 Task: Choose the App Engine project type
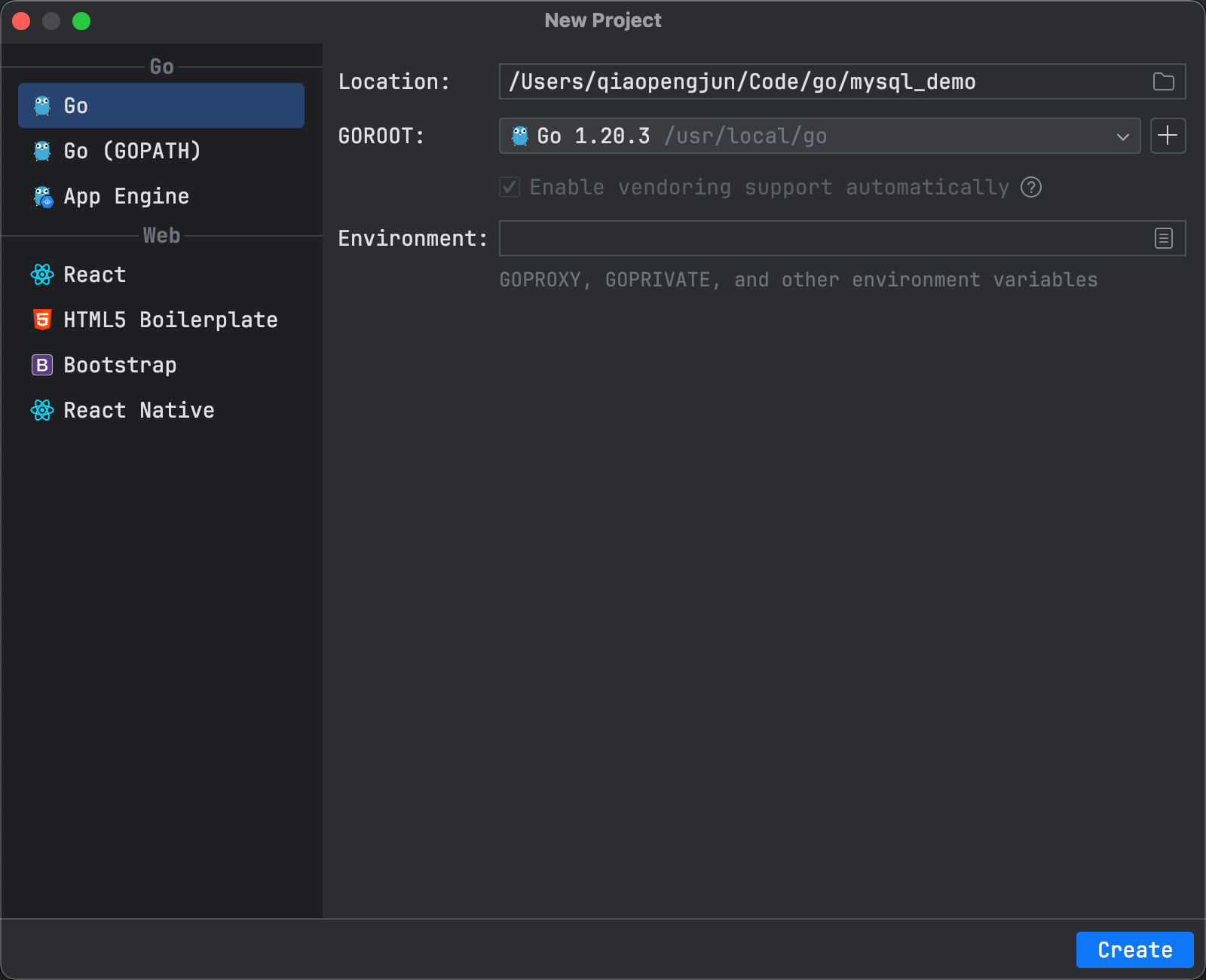tap(161, 196)
